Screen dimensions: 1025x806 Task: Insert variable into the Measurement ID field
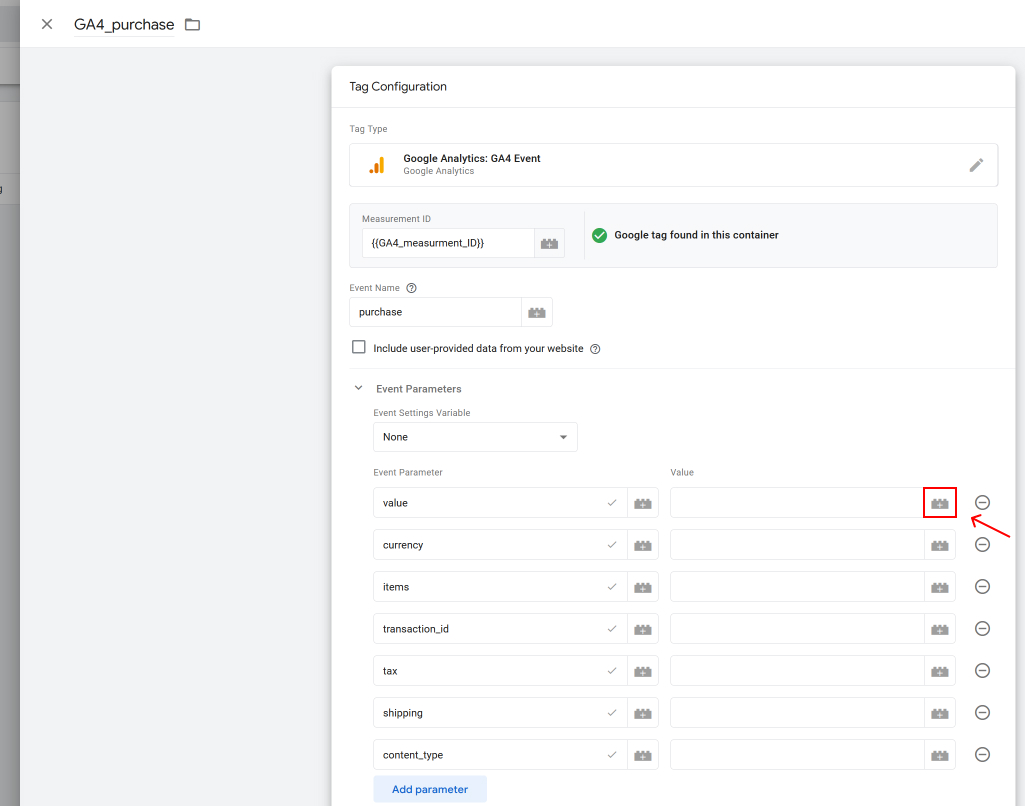[x=549, y=243]
